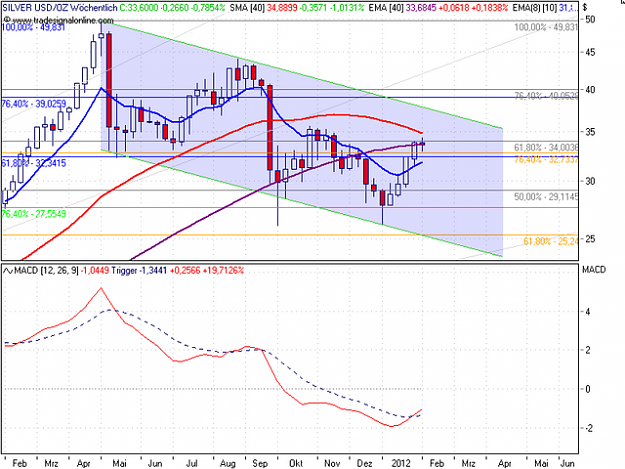Click the Aug month label on time axis
The width and height of the screenshot is (625, 469).
pos(228,463)
